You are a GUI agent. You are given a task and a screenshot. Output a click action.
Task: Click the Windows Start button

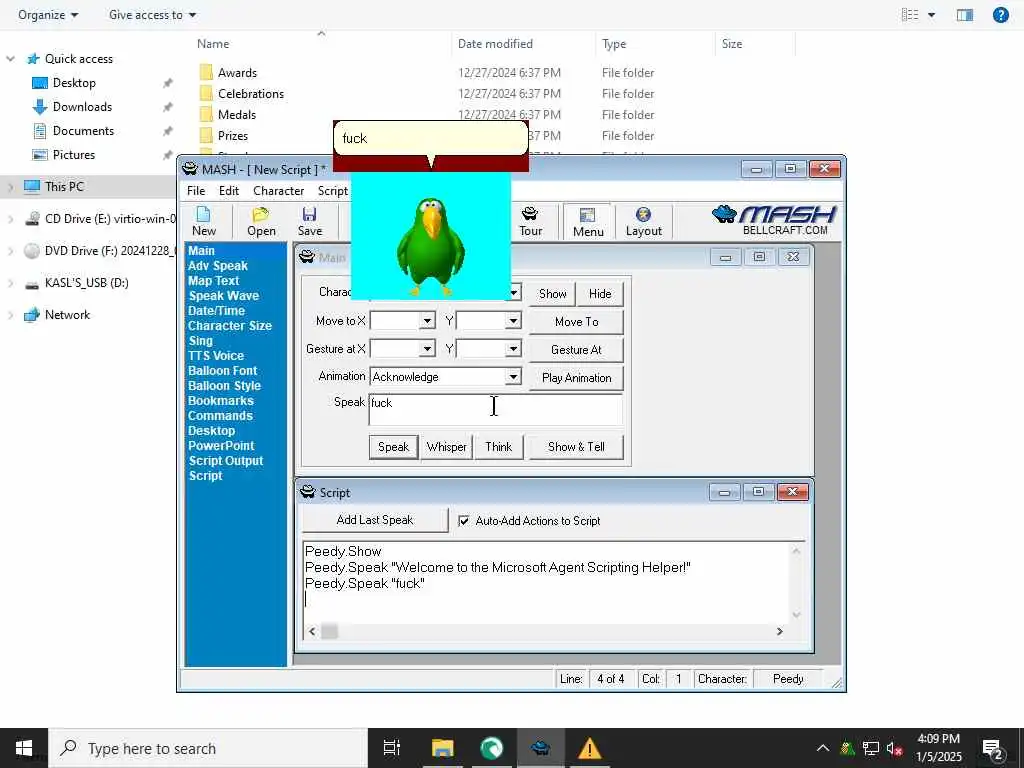24,748
